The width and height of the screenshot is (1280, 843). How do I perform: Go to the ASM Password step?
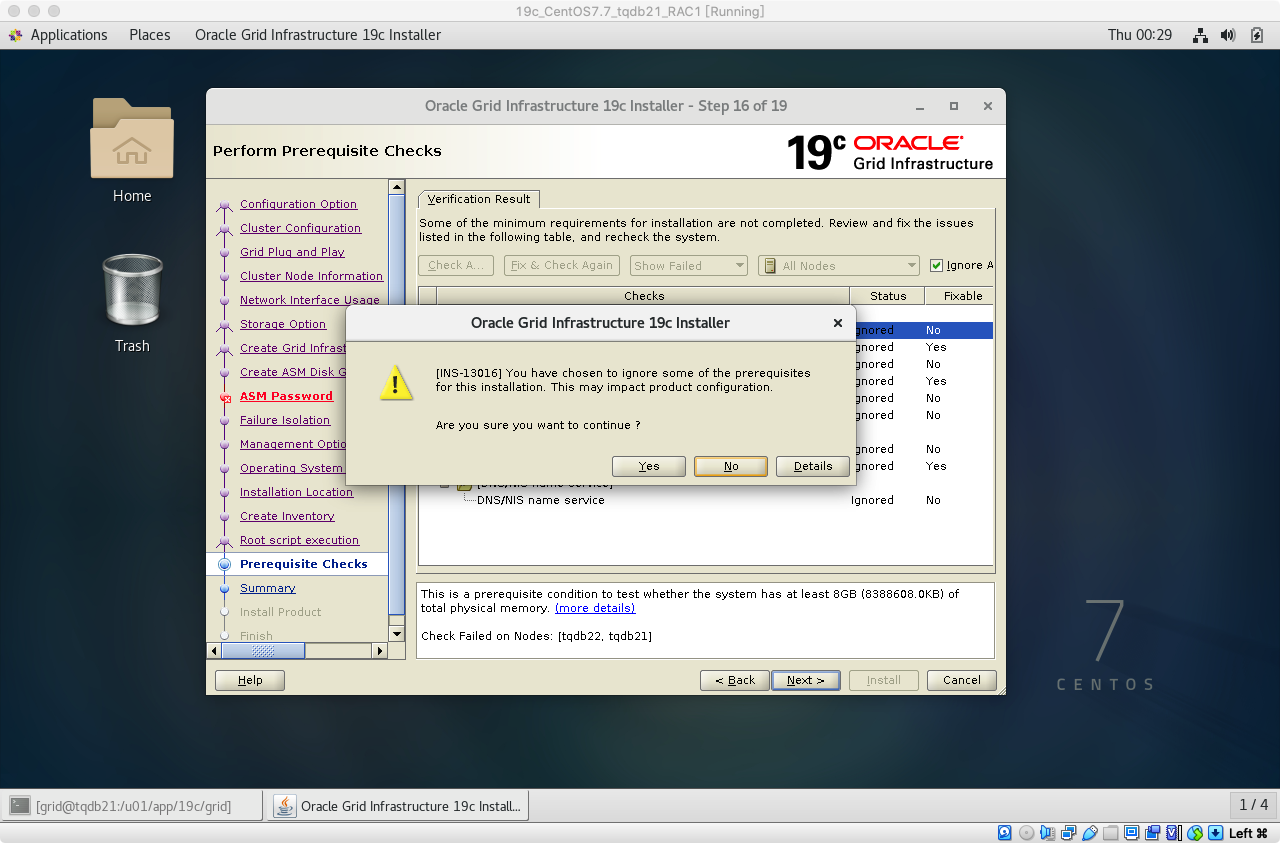(286, 396)
